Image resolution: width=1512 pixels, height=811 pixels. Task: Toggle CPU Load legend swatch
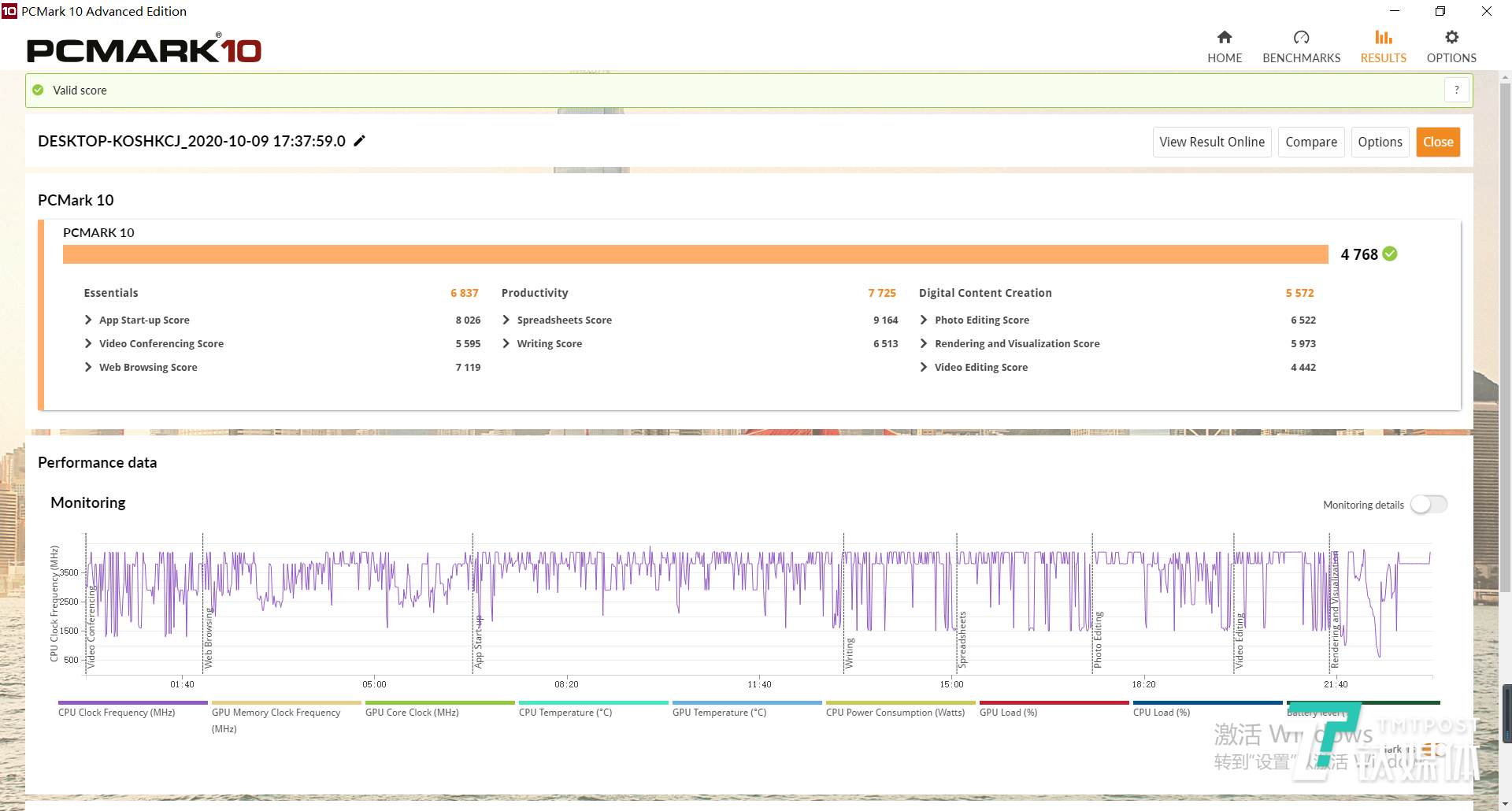coord(1208,702)
